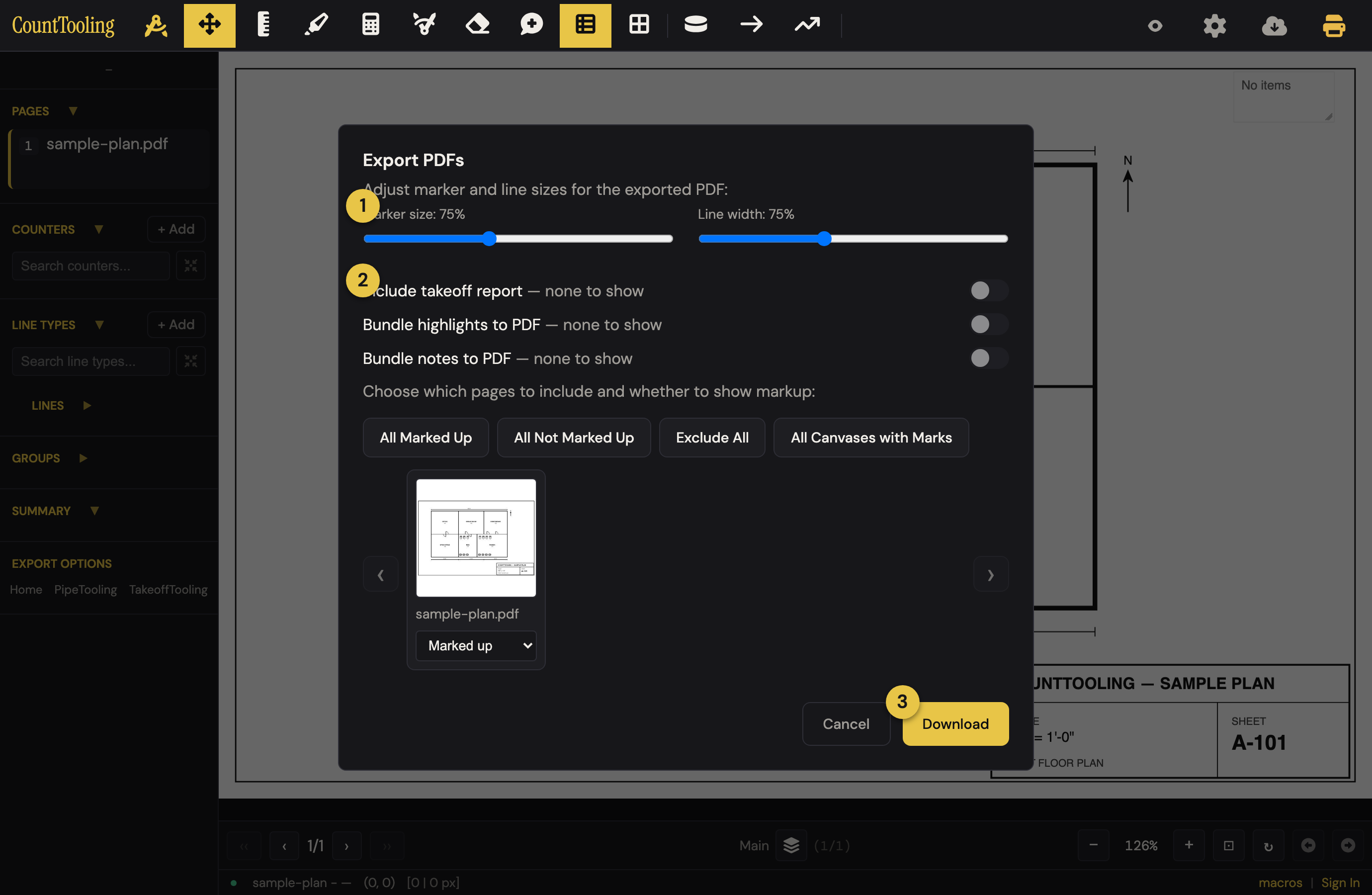Open PipeTooling link
Image resolution: width=1372 pixels, height=895 pixels.
coord(86,589)
